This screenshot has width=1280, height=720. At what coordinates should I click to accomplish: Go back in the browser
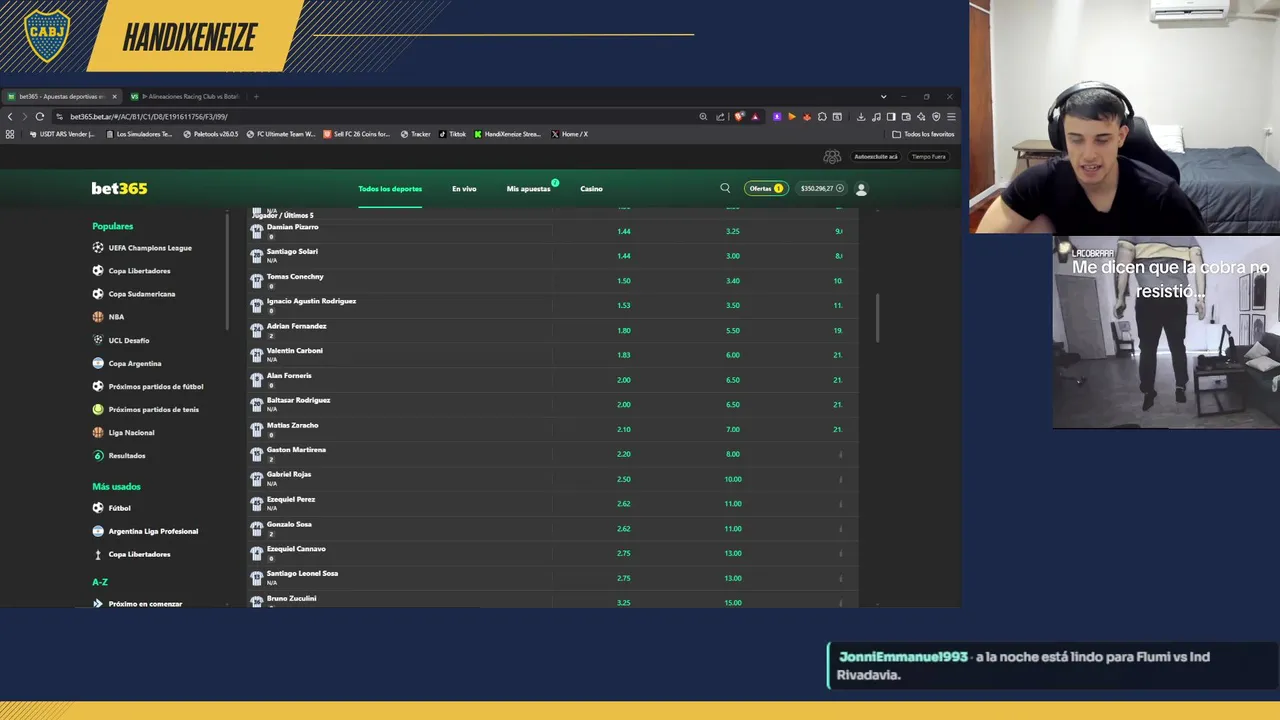coord(10,116)
